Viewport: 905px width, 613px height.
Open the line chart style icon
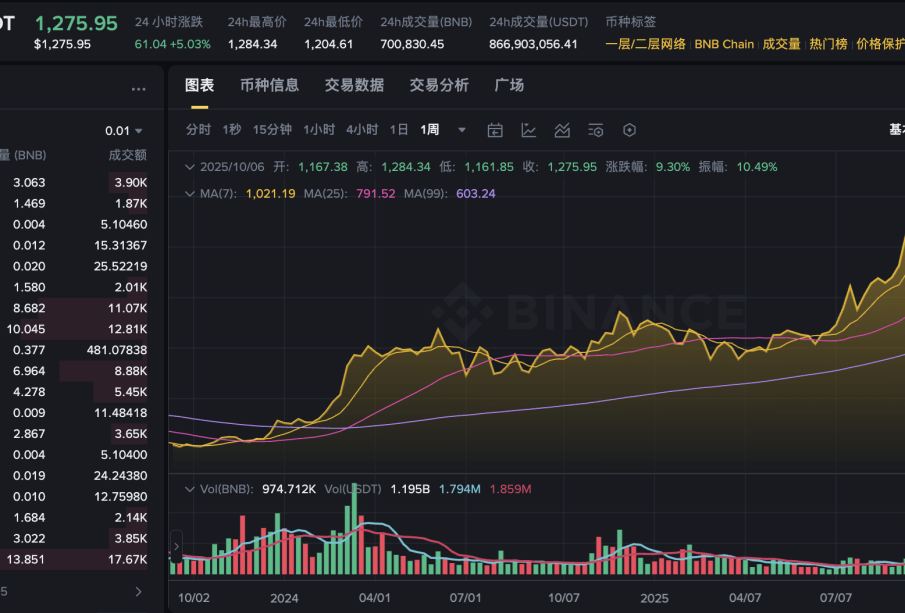point(529,130)
